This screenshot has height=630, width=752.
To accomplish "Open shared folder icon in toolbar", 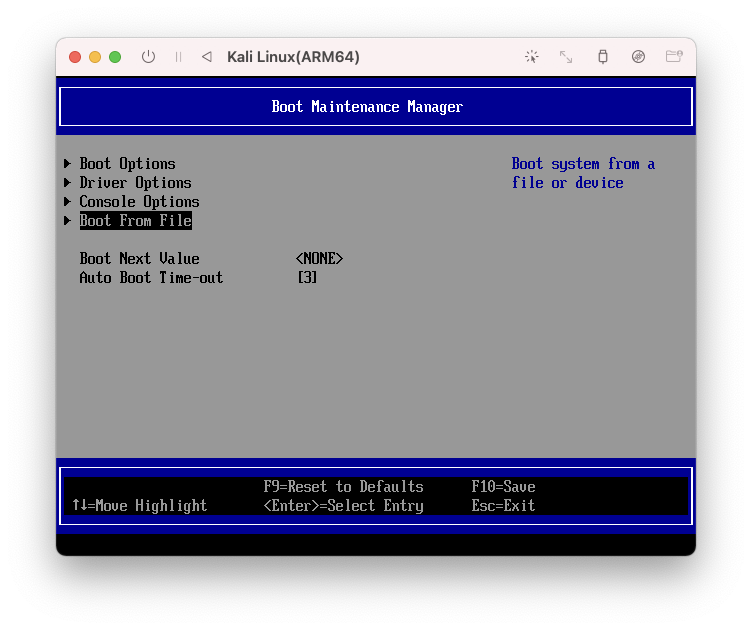I will point(674,57).
